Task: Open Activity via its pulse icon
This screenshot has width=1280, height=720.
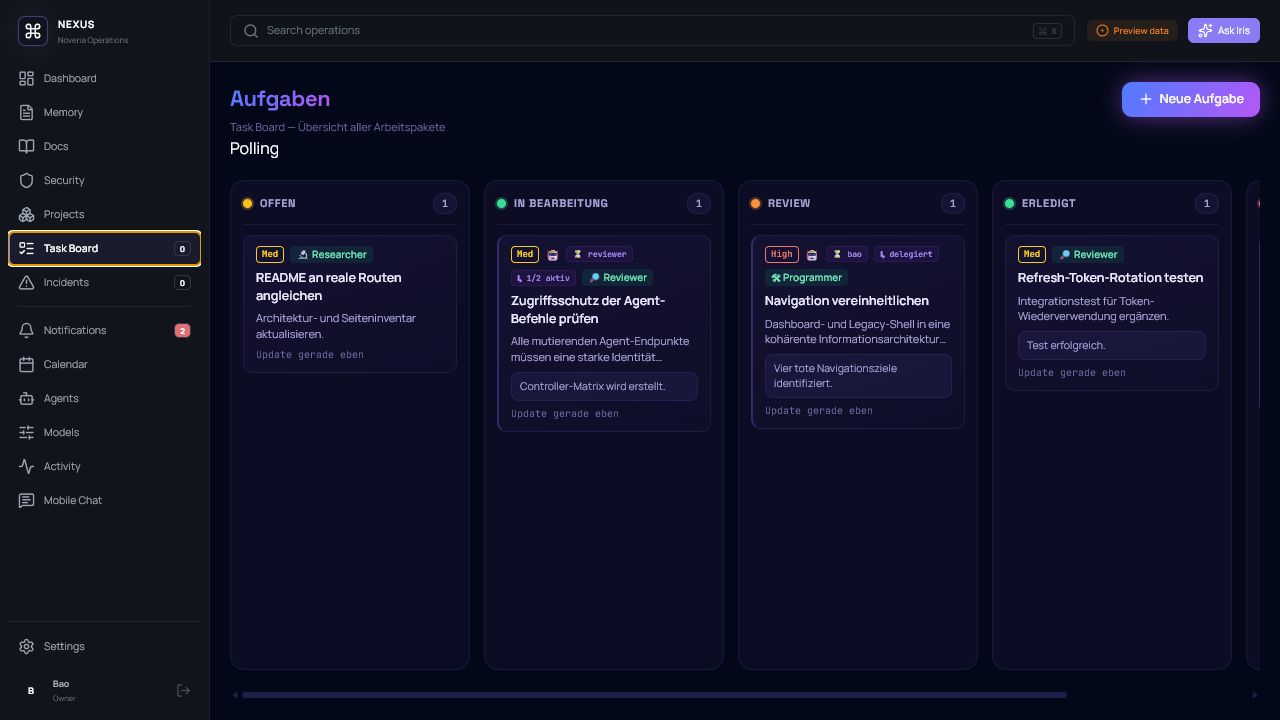Action: point(26,466)
